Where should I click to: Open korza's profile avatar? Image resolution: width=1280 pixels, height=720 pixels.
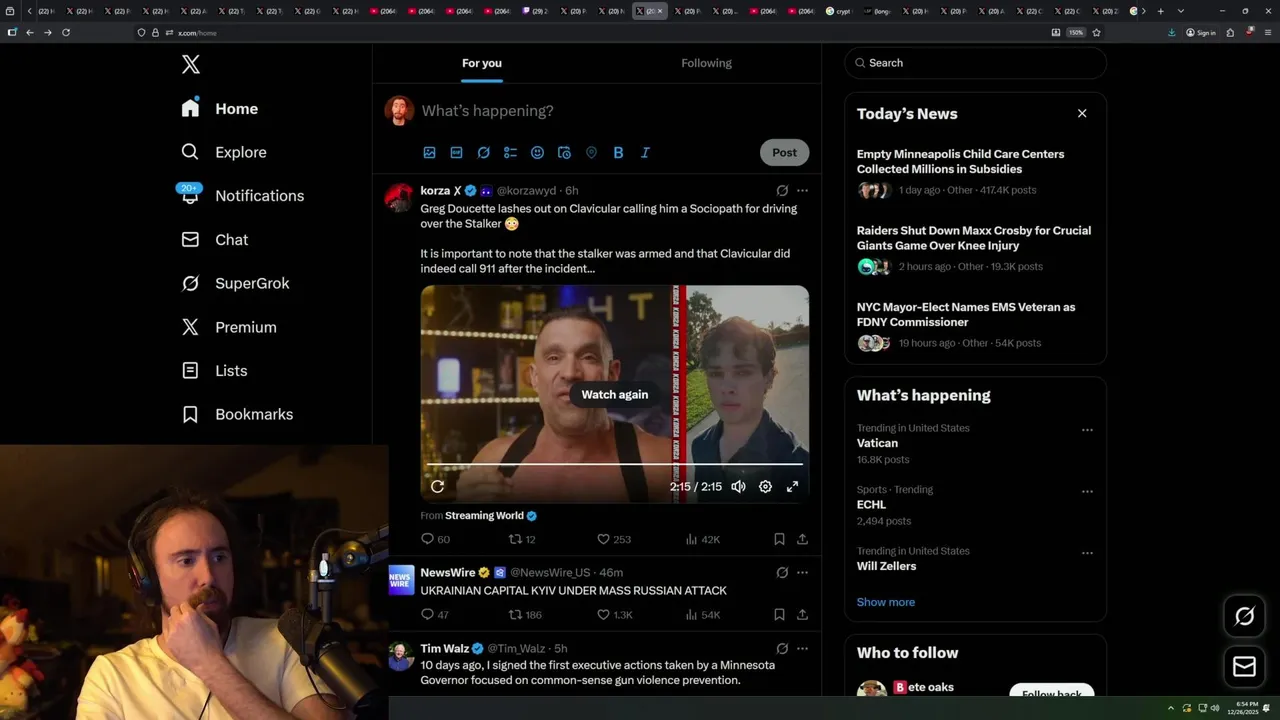pos(399,197)
